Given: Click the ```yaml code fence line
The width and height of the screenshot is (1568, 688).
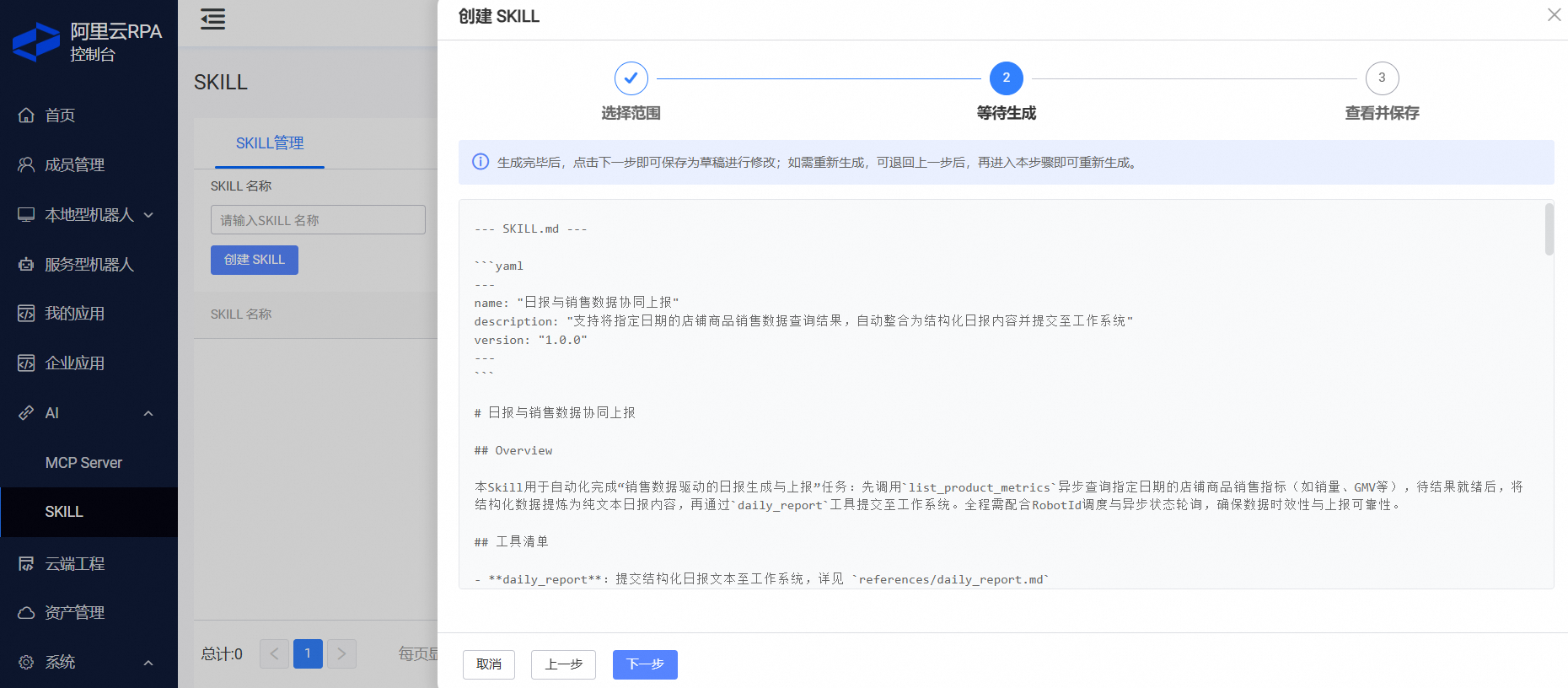Looking at the screenshot, I should 498,266.
